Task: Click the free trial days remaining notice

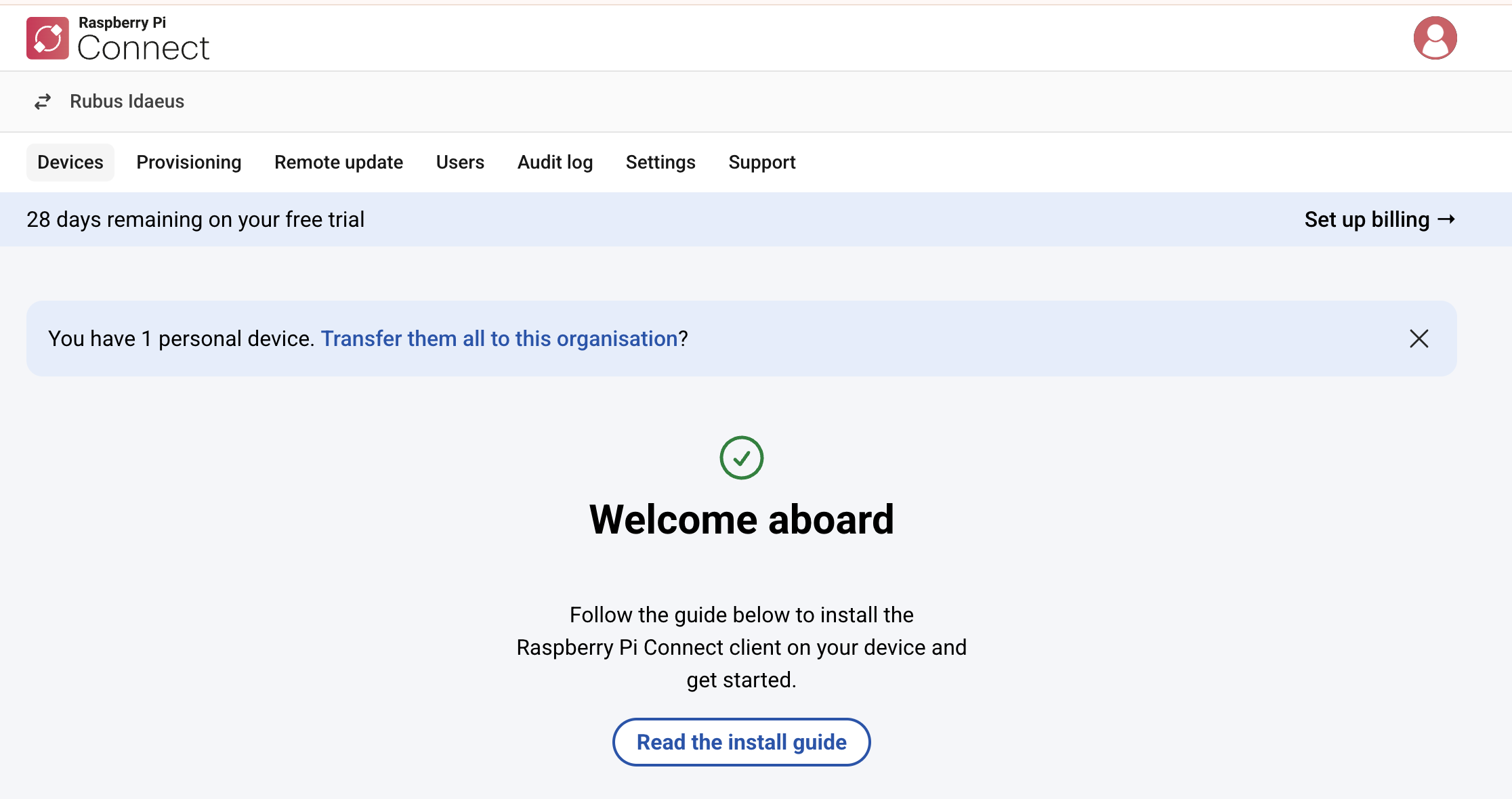Action: [x=195, y=219]
